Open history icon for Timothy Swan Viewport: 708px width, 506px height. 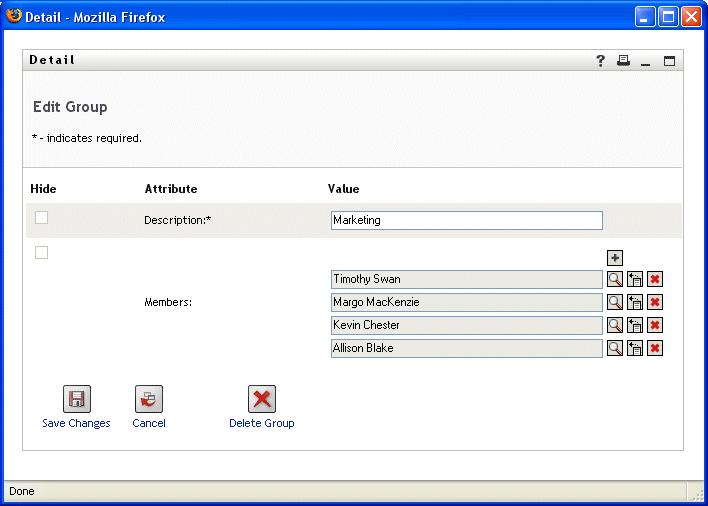click(635, 279)
